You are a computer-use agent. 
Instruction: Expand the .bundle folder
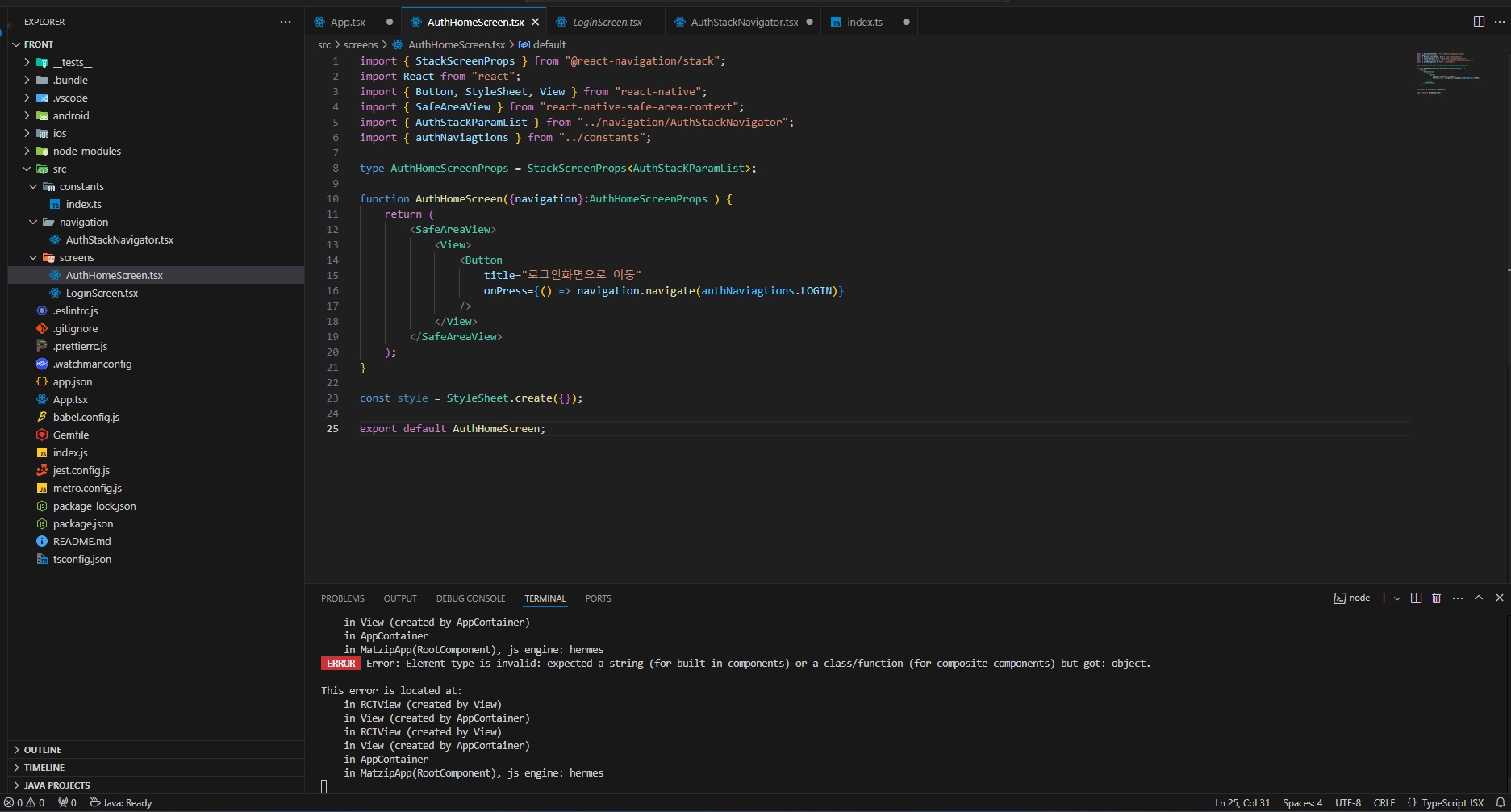tap(157, 80)
